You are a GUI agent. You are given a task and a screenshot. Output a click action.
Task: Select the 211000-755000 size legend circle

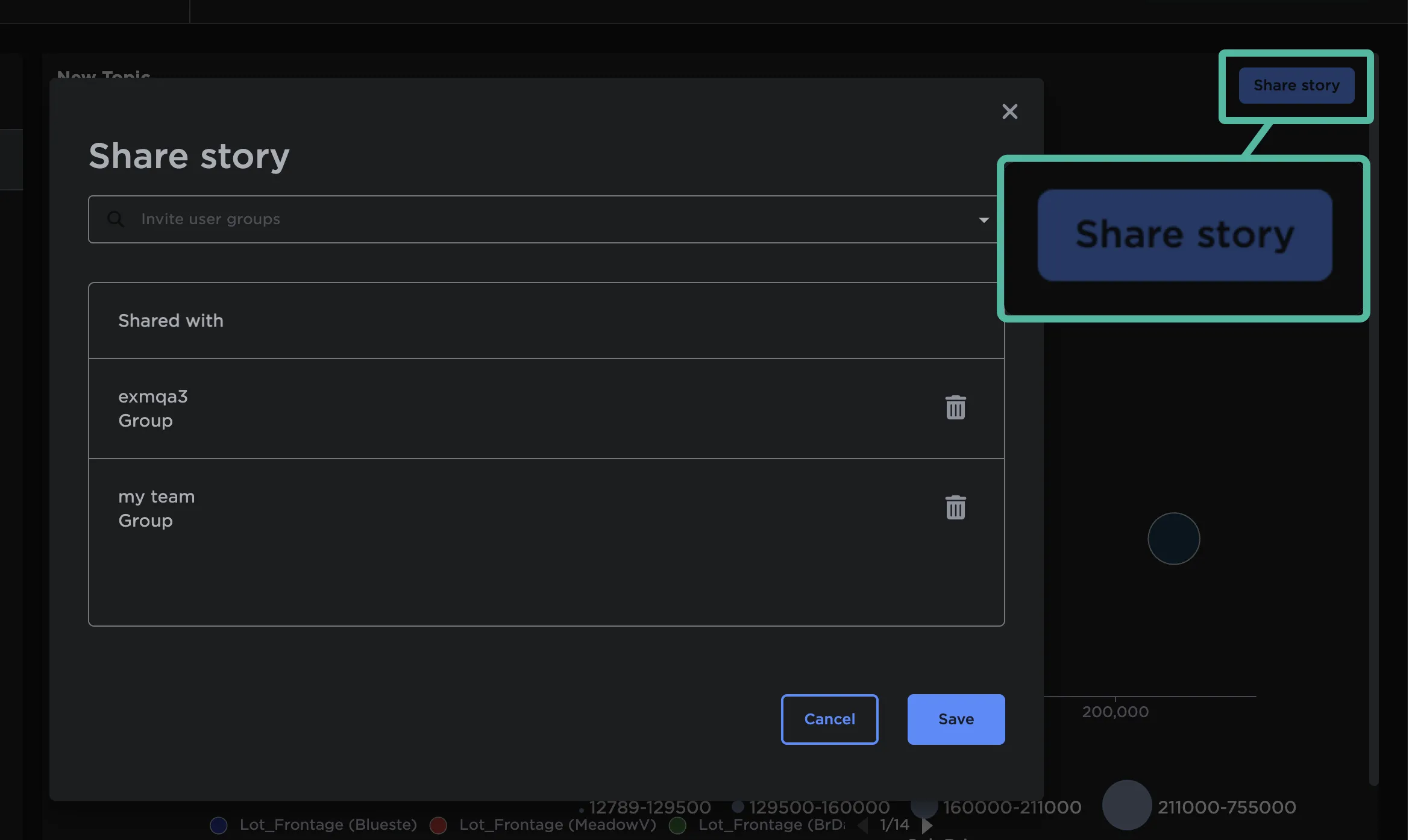1126,806
